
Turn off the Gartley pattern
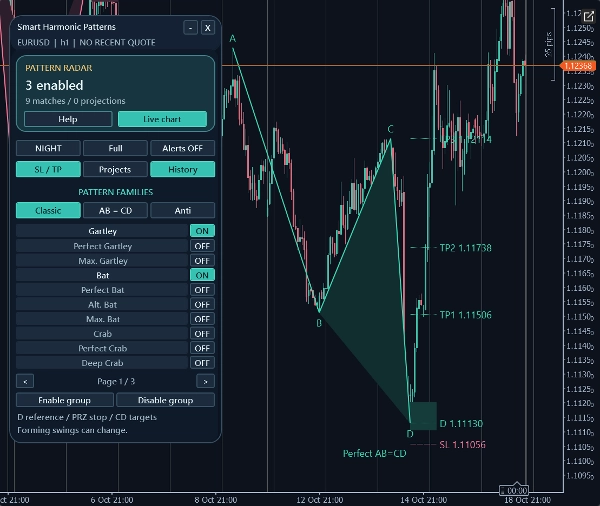[202, 231]
